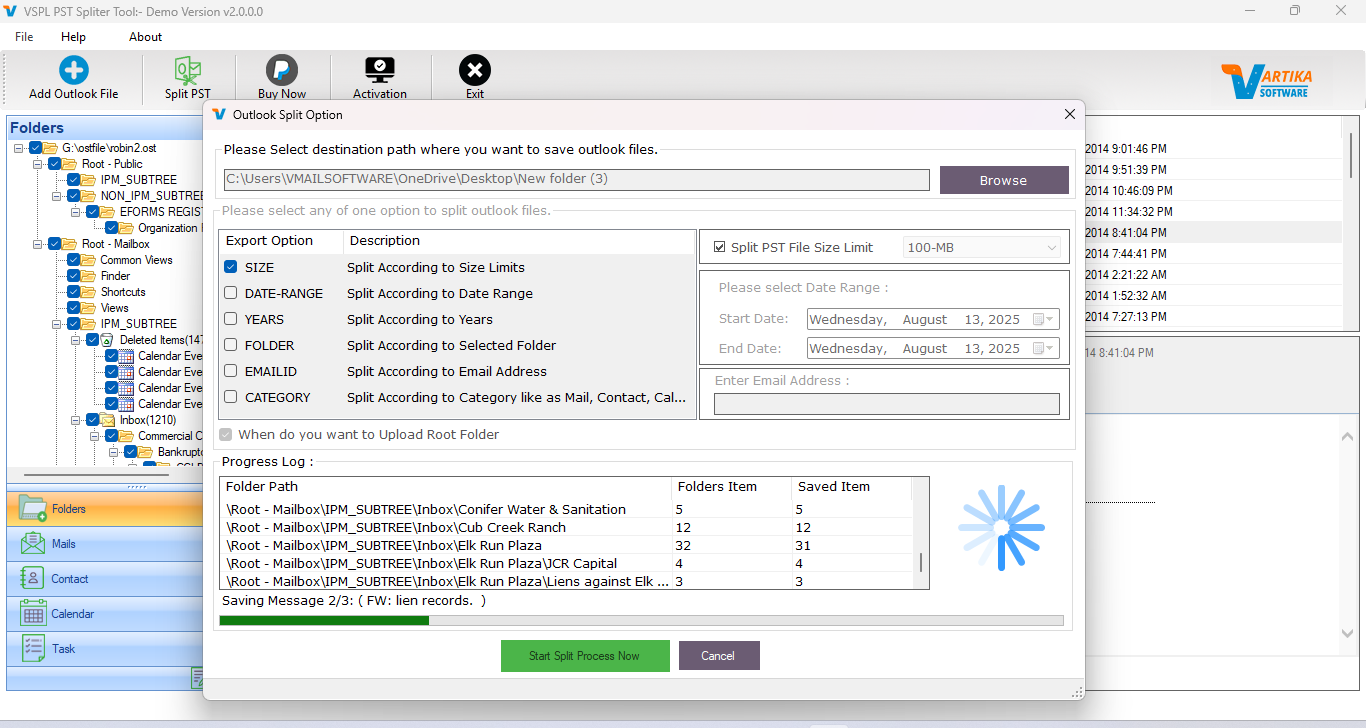This screenshot has height=728, width=1366.
Task: Open the 100-MB size limit dropdown
Action: [x=1051, y=246]
